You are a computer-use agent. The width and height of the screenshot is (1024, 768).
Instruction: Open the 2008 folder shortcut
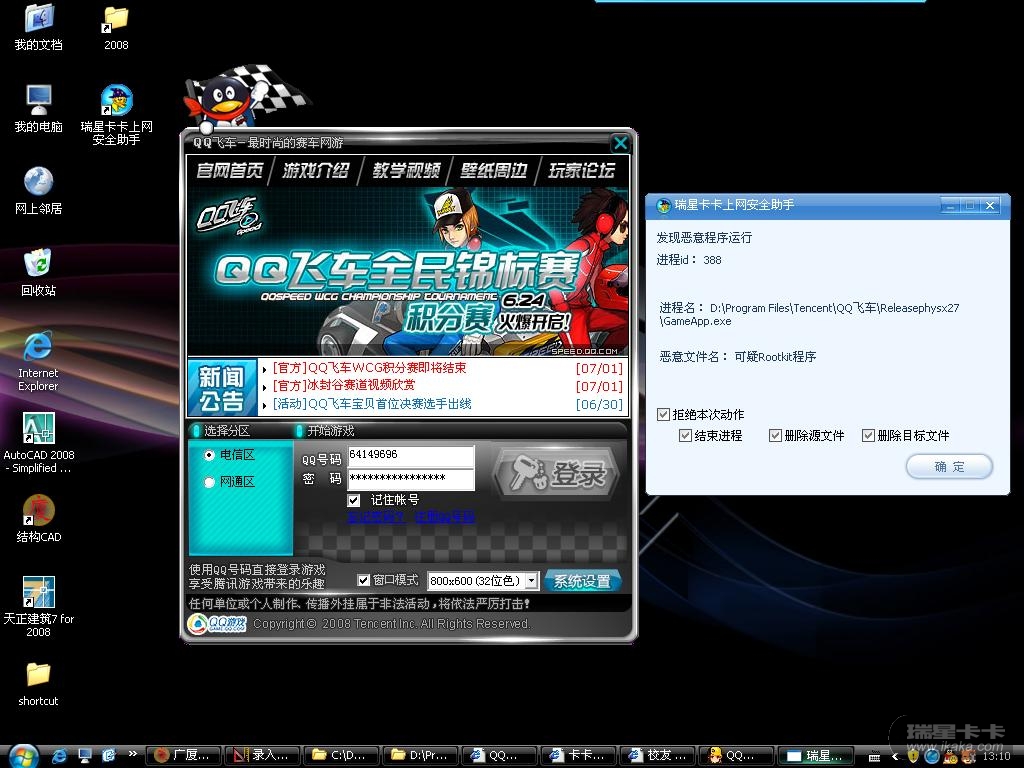coord(116,26)
